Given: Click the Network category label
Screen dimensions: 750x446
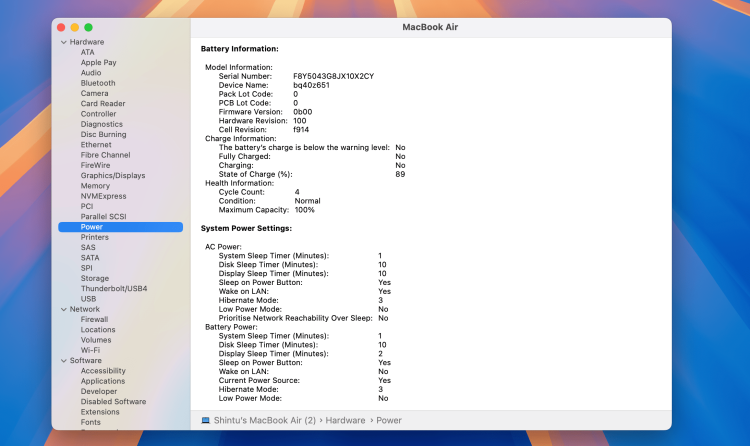Looking at the screenshot, I should [x=85, y=310].
